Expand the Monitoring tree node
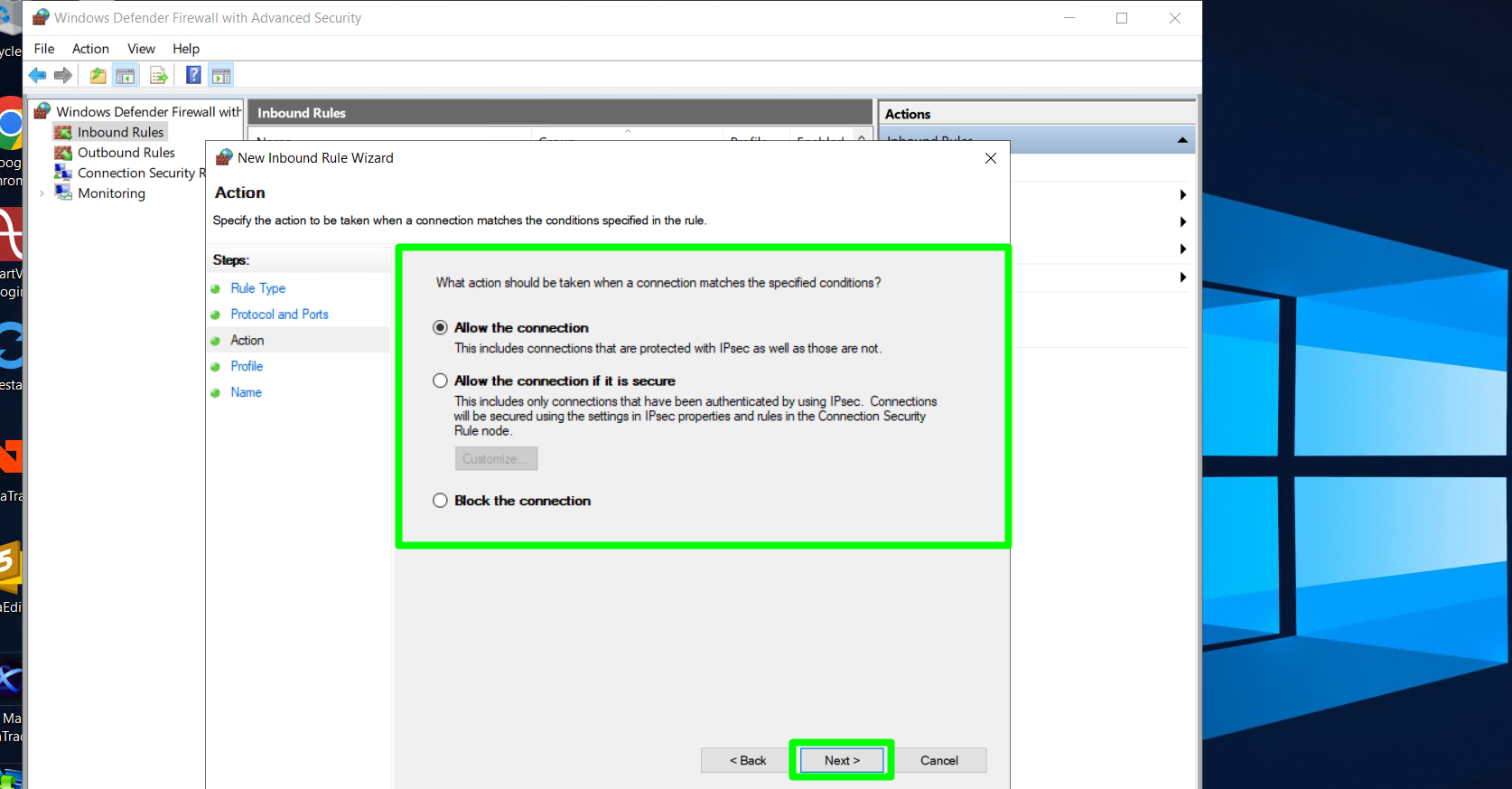Screen dimensions: 1512x789 (x=42, y=193)
